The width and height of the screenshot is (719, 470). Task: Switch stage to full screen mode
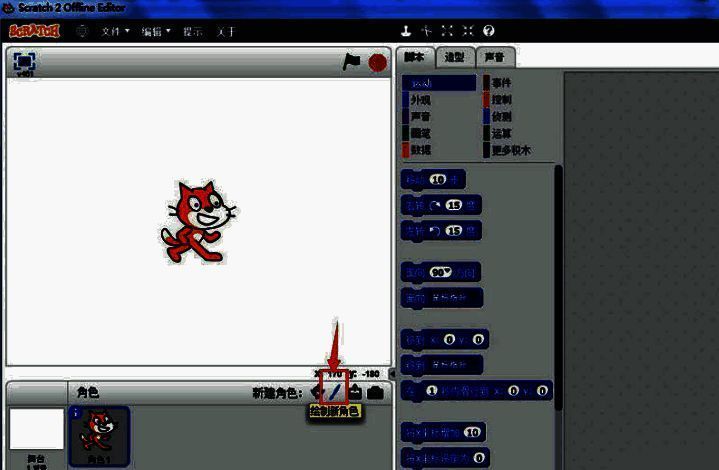pos(24,62)
